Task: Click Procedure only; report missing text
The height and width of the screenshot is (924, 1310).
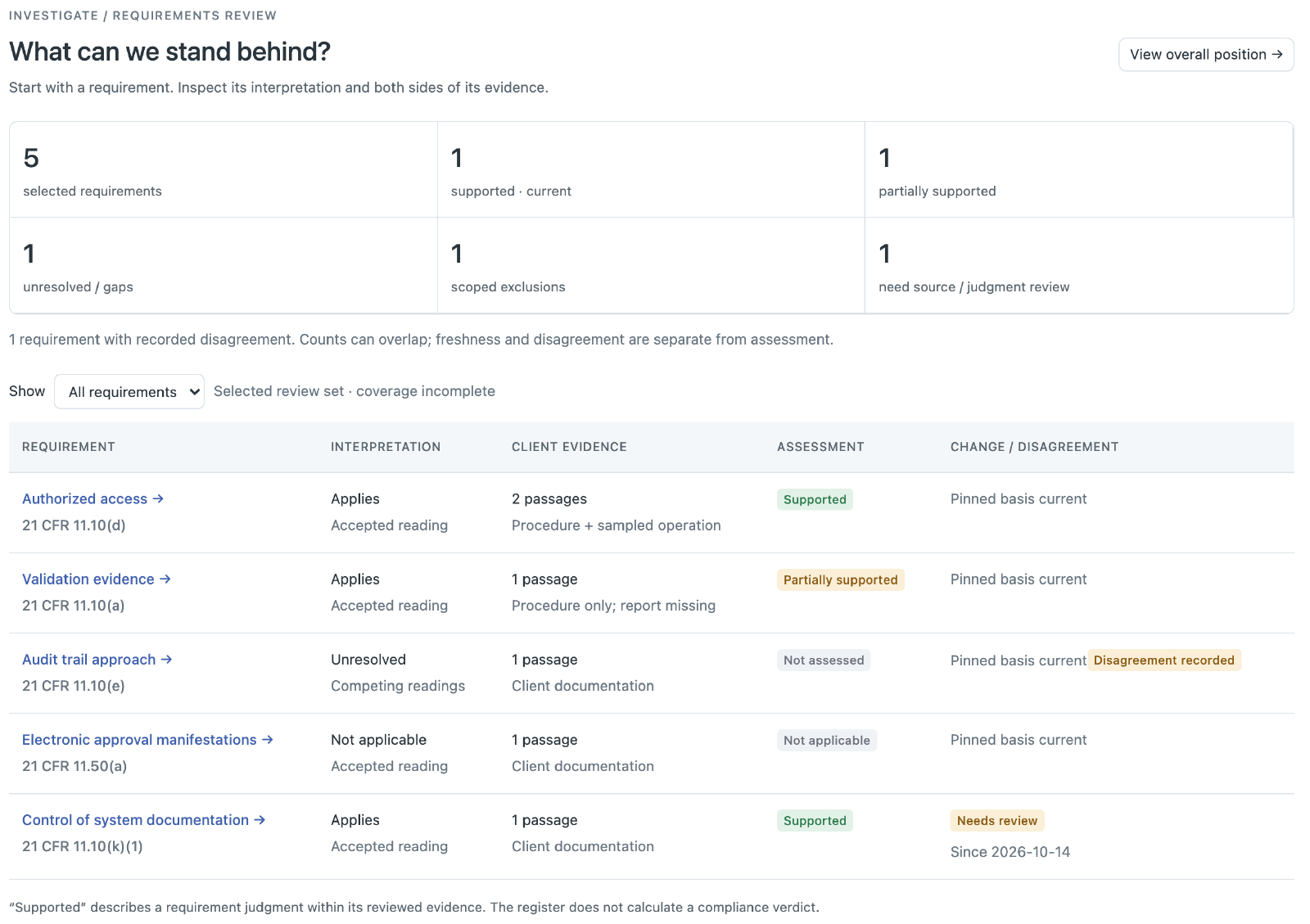Action: click(613, 606)
